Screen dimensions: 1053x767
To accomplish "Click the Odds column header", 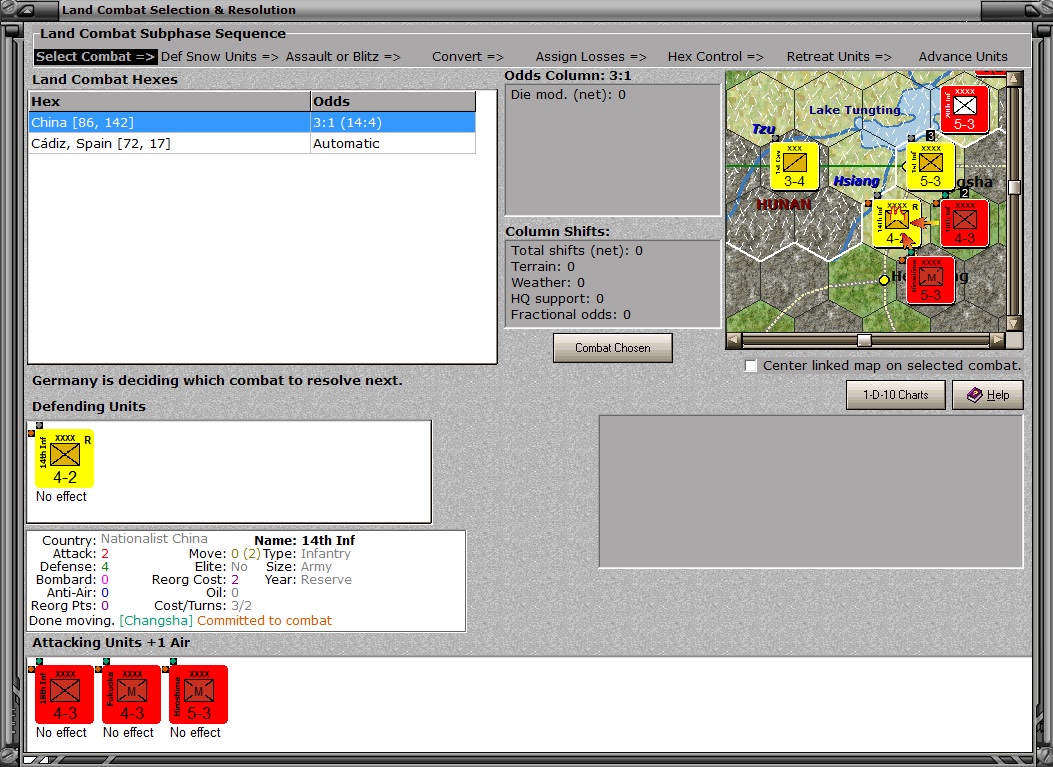I will pyautogui.click(x=393, y=101).
